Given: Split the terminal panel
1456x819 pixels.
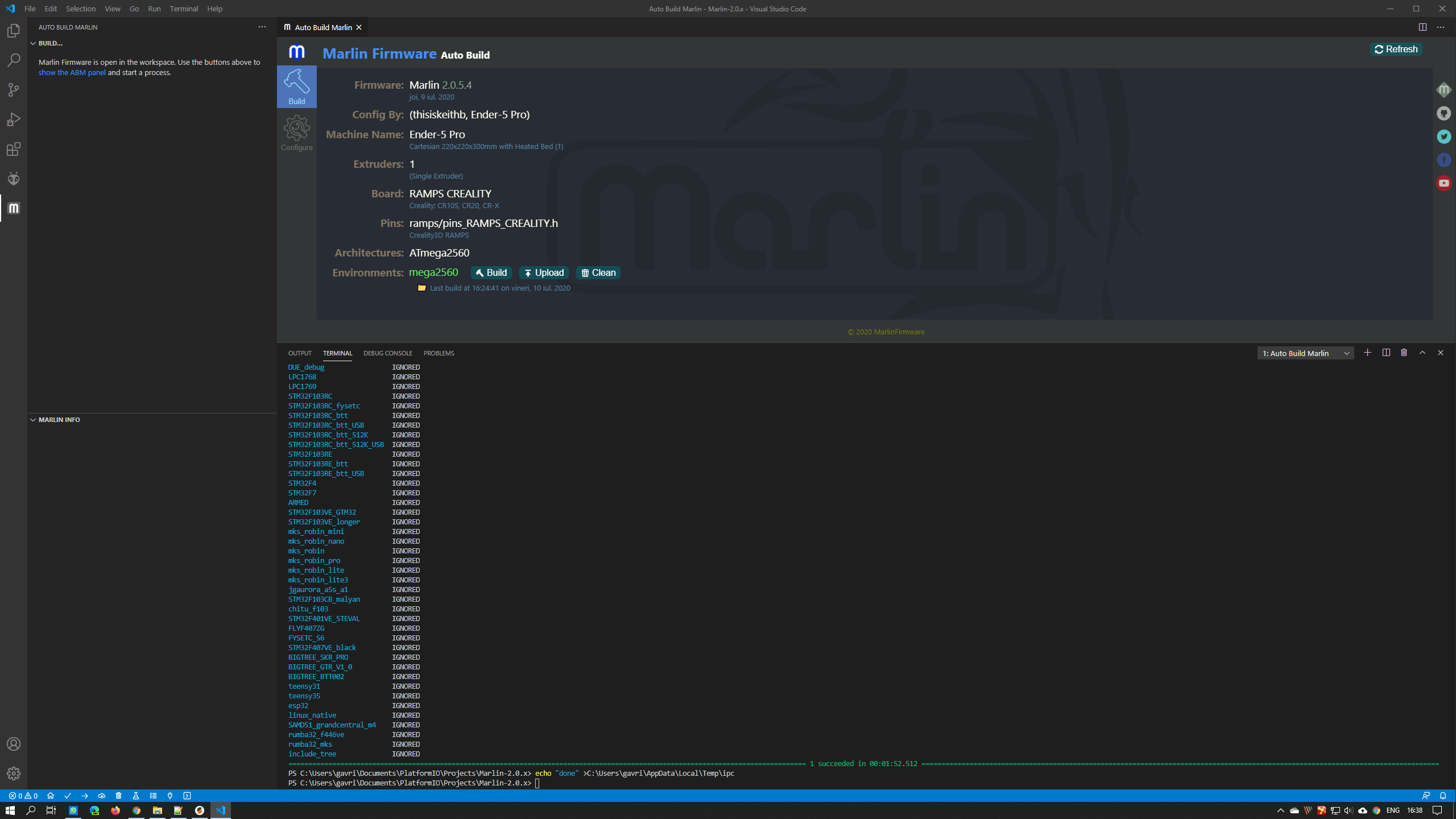Looking at the screenshot, I should tap(1386, 353).
